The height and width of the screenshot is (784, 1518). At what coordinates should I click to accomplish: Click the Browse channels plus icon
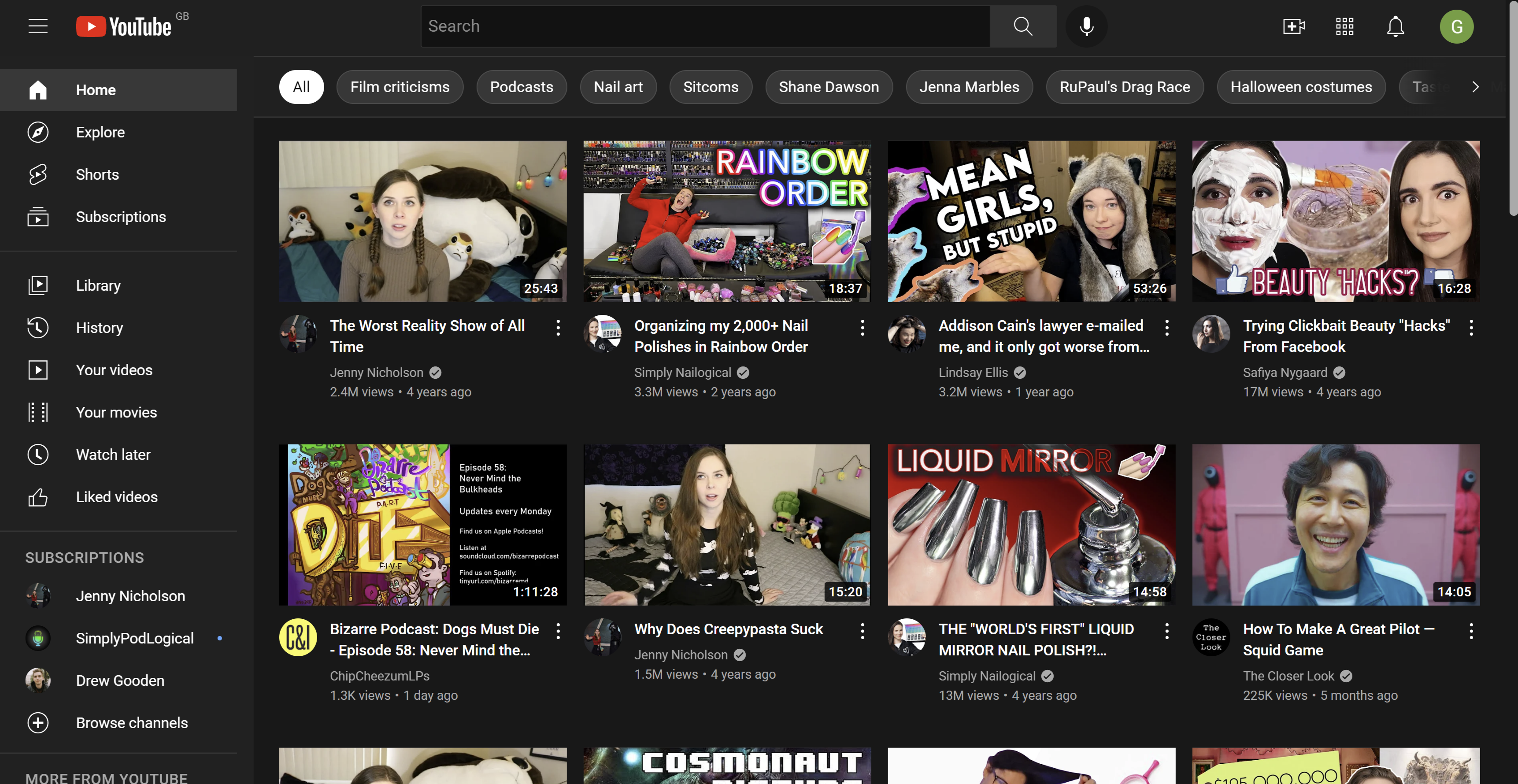(38, 723)
